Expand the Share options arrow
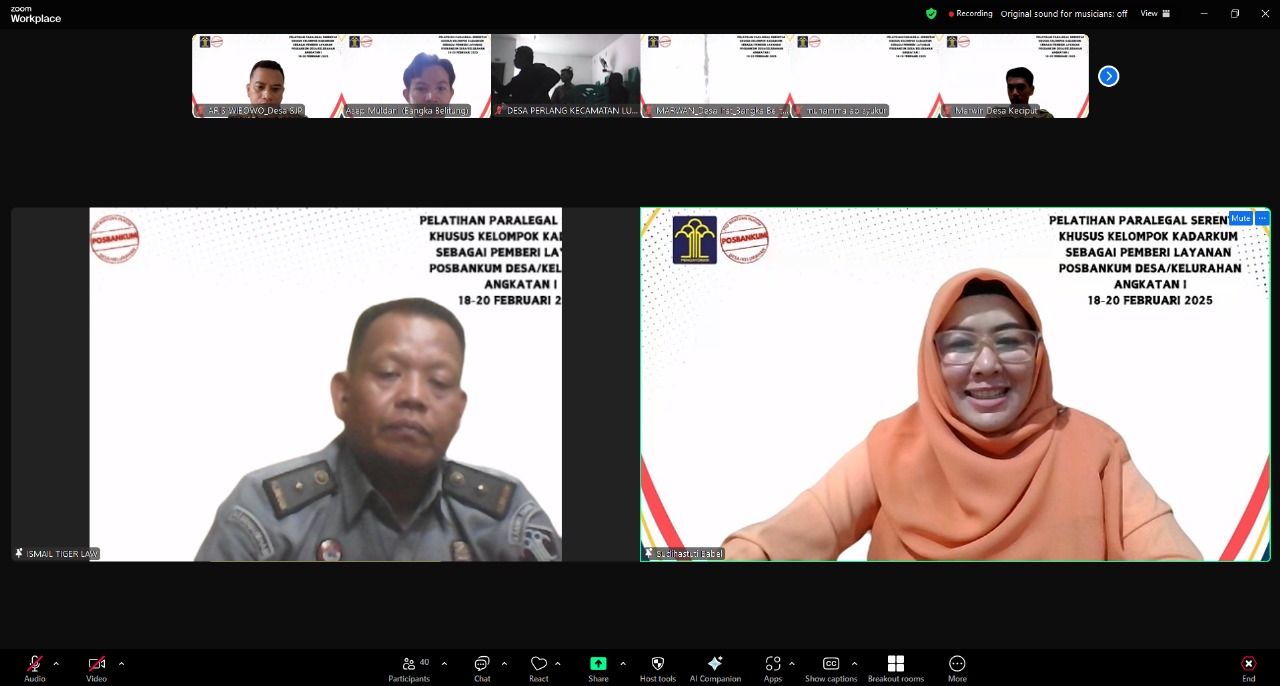This screenshot has height=686, width=1280. (x=623, y=663)
